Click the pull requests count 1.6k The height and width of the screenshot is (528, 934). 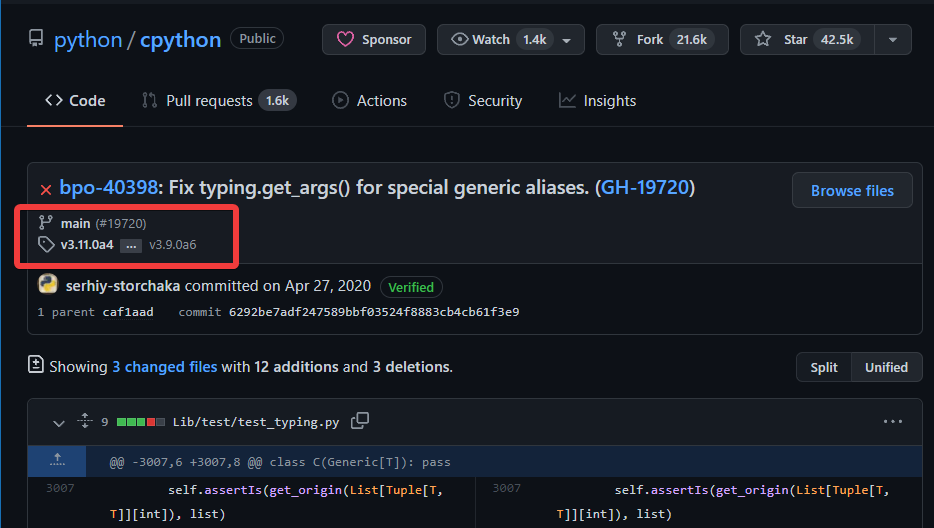pos(277,101)
